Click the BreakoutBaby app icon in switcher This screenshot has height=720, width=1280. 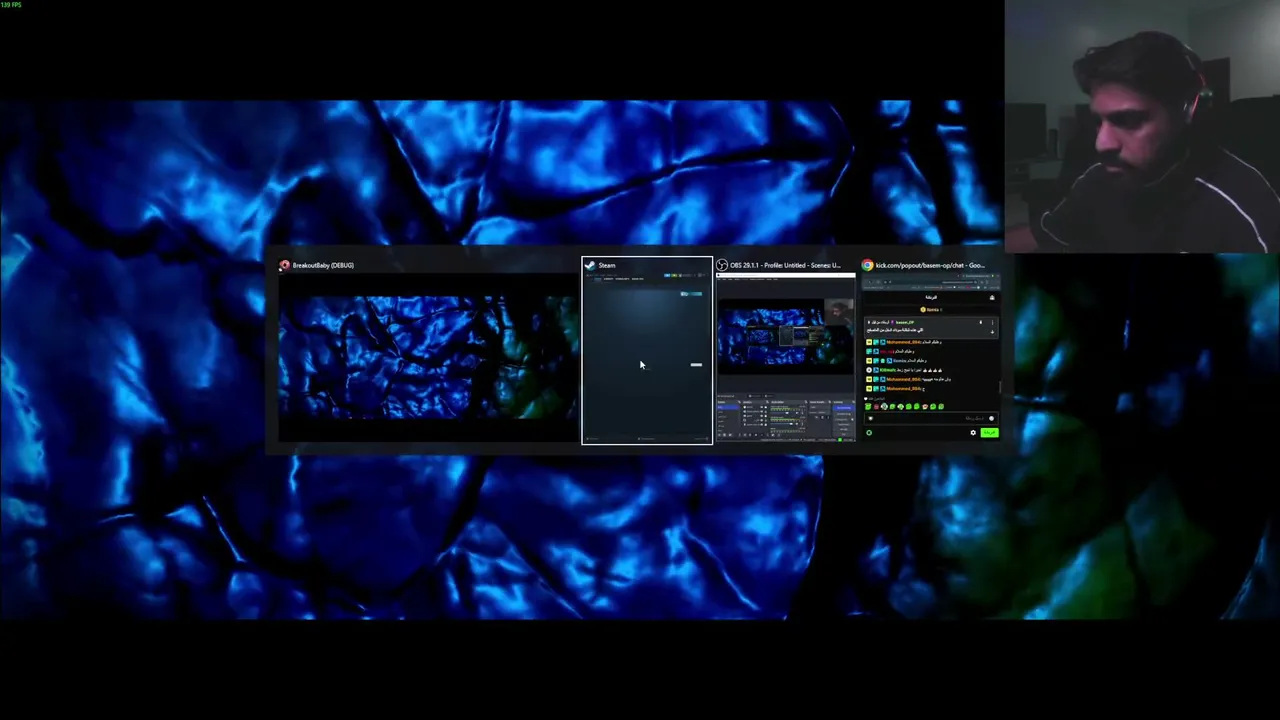pyautogui.click(x=285, y=265)
